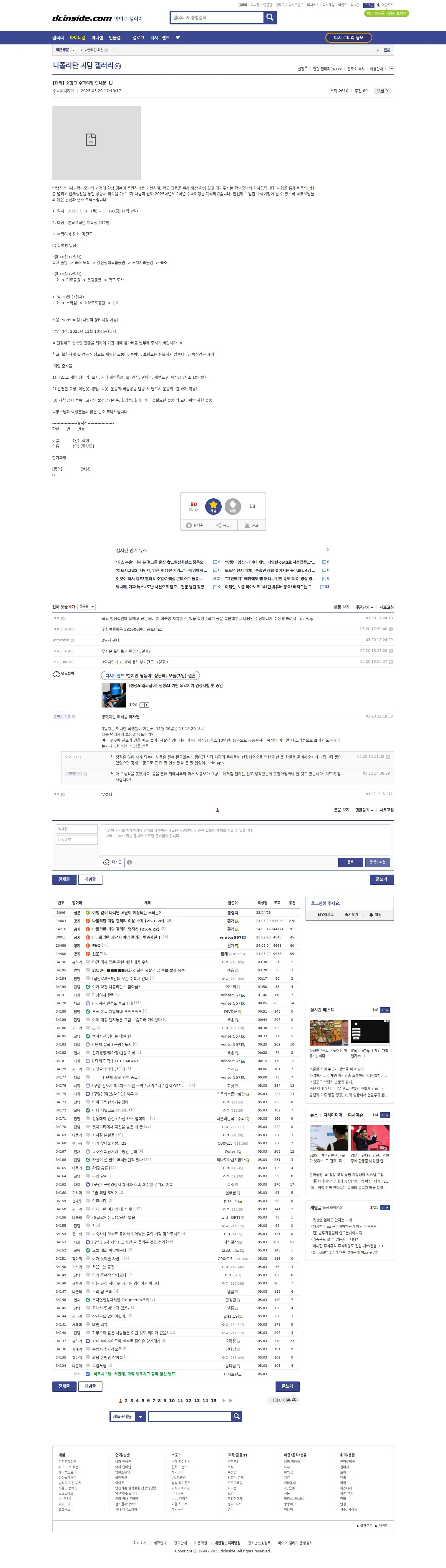
Task: Click the broken image placeholder in post
Action: [x=96, y=142]
